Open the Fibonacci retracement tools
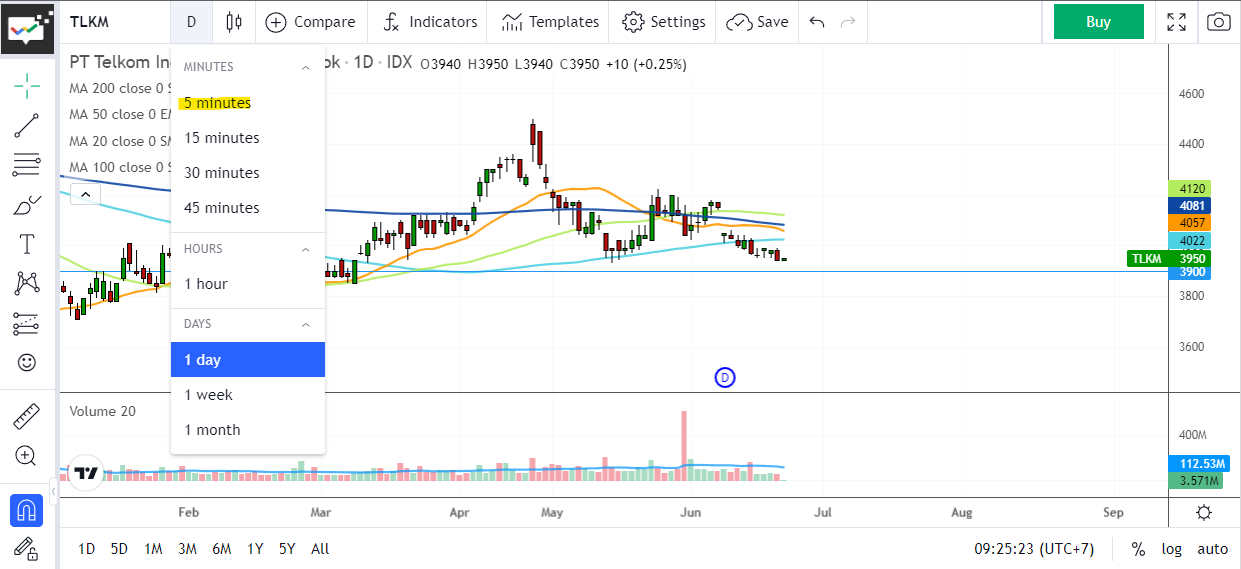The height and width of the screenshot is (569, 1241). [x=27, y=165]
